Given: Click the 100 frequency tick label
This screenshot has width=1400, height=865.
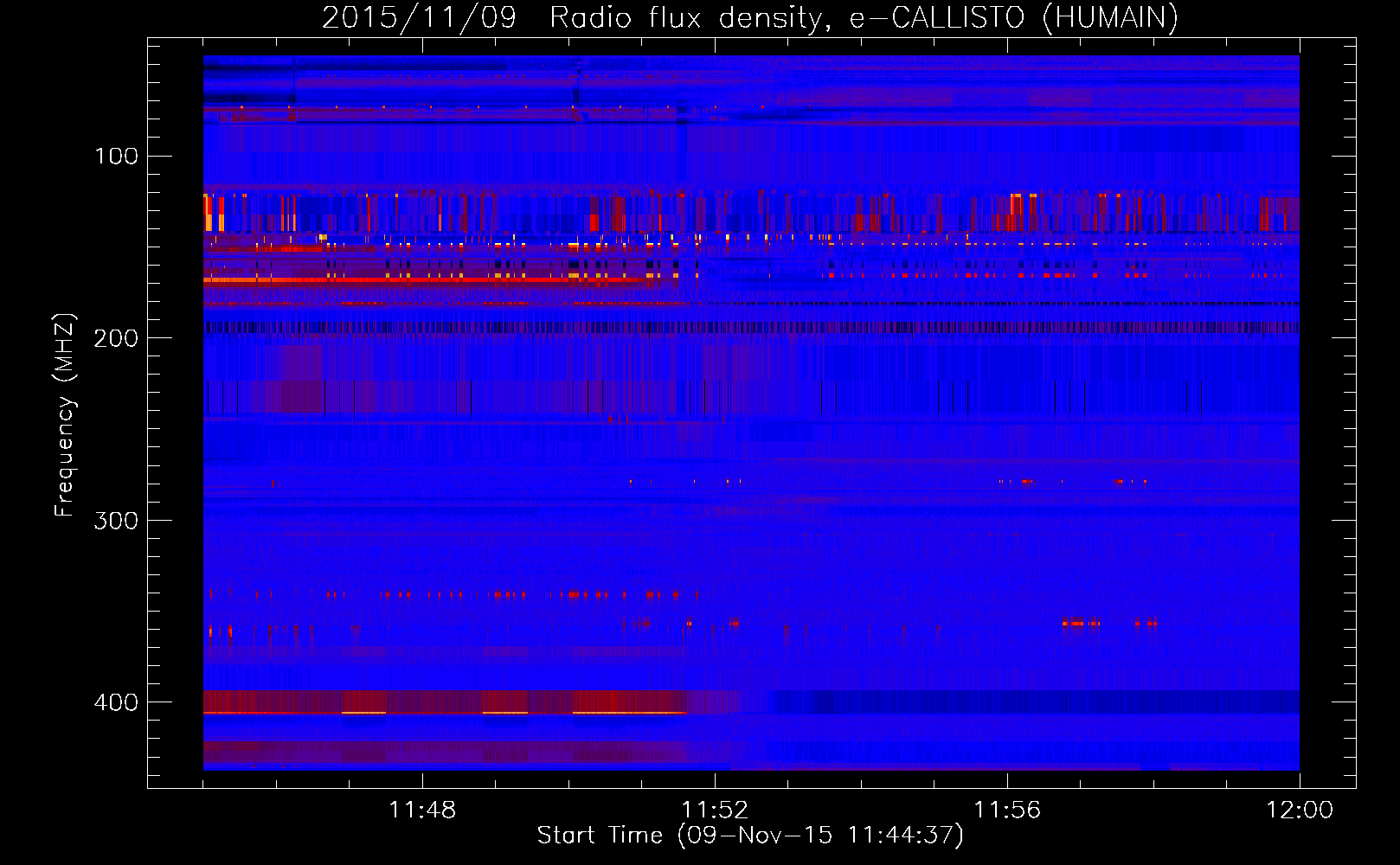Looking at the screenshot, I should tap(117, 156).
